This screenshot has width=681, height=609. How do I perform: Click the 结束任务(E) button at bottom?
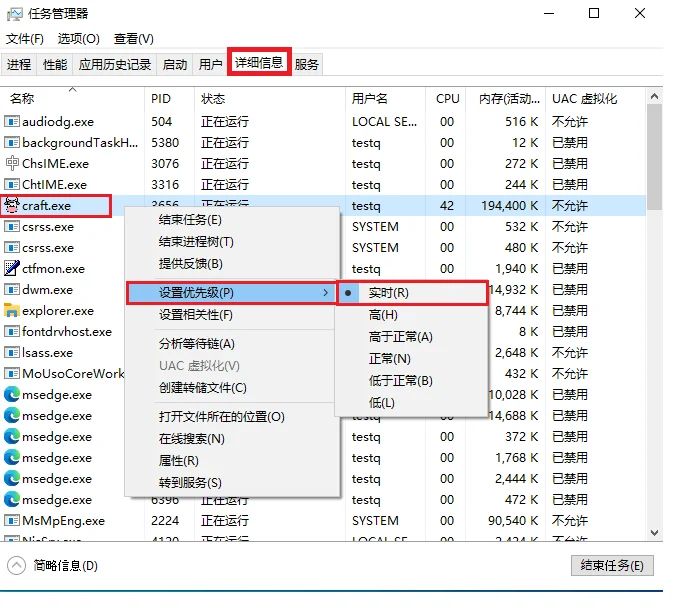(x=613, y=566)
